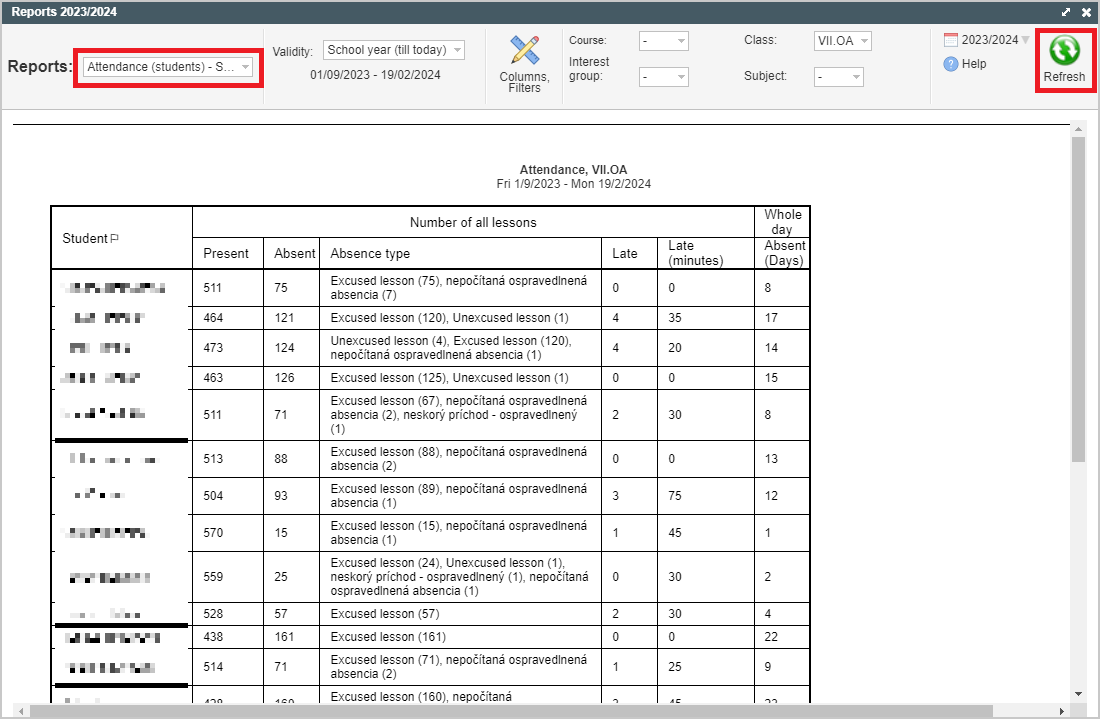Image resolution: width=1100 pixels, height=719 pixels.
Task: Click the absence cell starting Excused lesson (88)
Action: (x=459, y=459)
